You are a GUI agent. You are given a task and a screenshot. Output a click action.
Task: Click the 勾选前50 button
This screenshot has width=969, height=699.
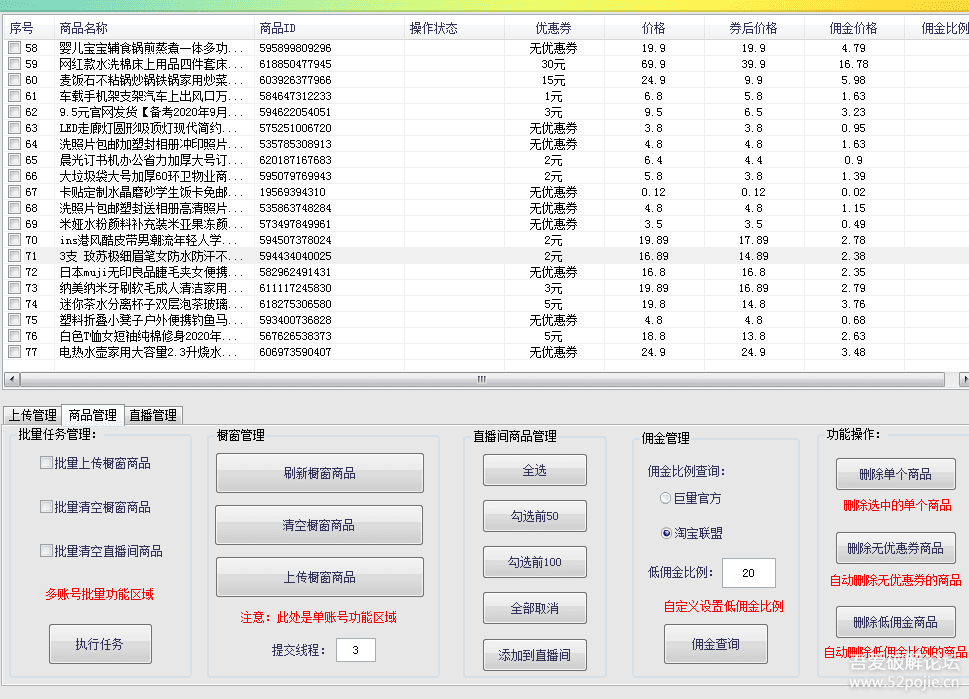535,516
